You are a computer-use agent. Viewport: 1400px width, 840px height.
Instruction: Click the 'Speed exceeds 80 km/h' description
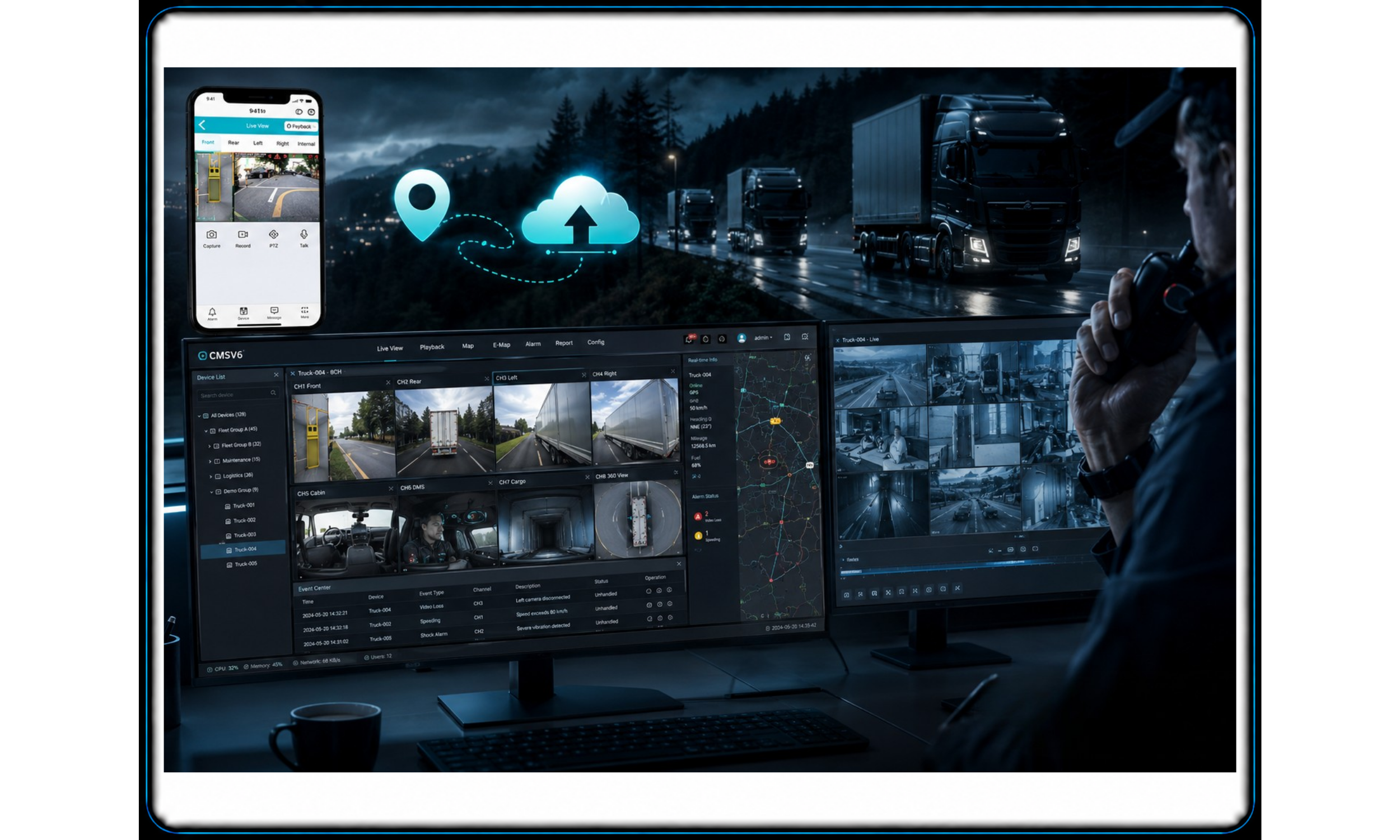pyautogui.click(x=542, y=613)
